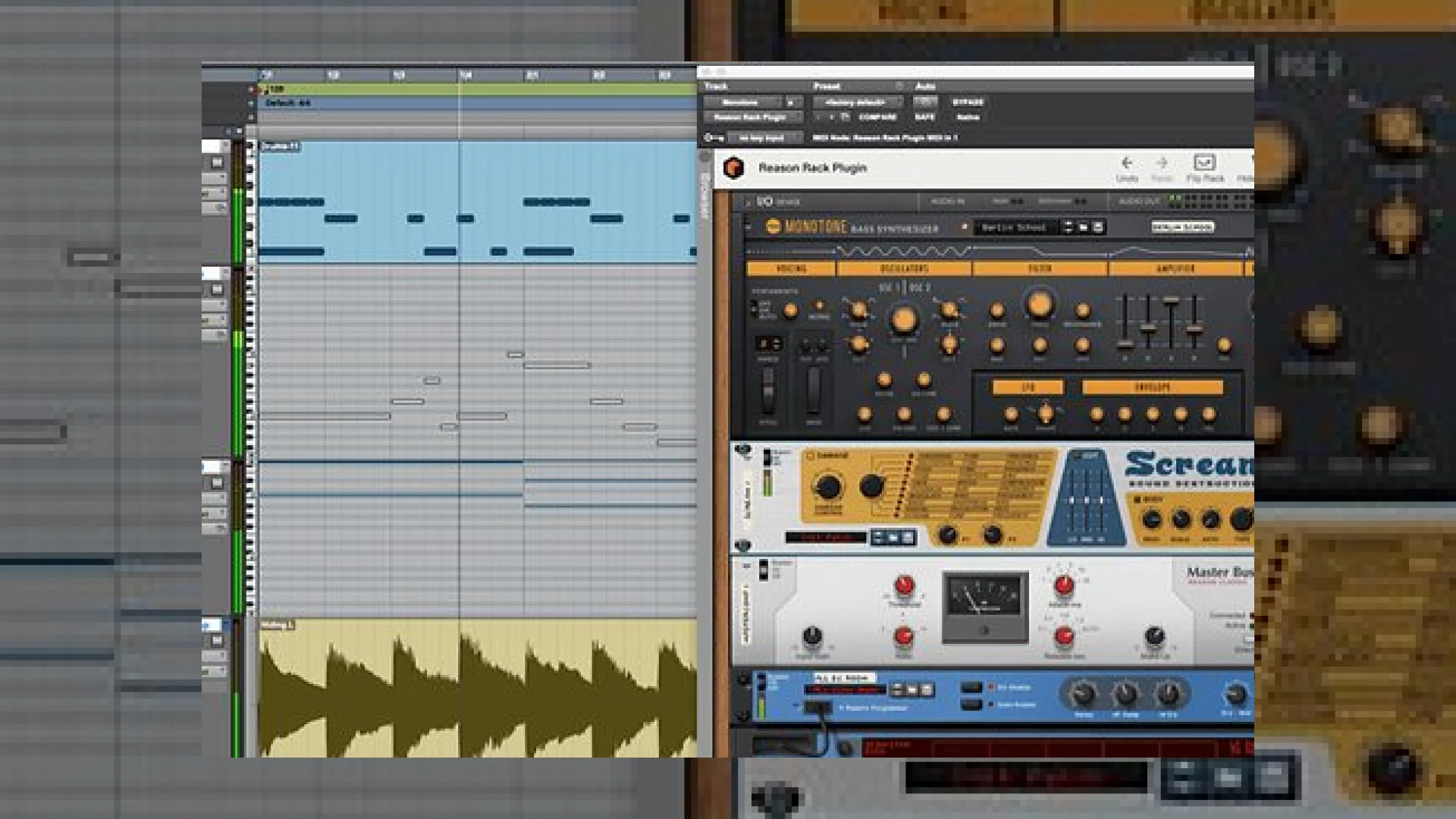Click the Master Bus input gain knob
This screenshot has height=819, width=1456.
click(812, 635)
